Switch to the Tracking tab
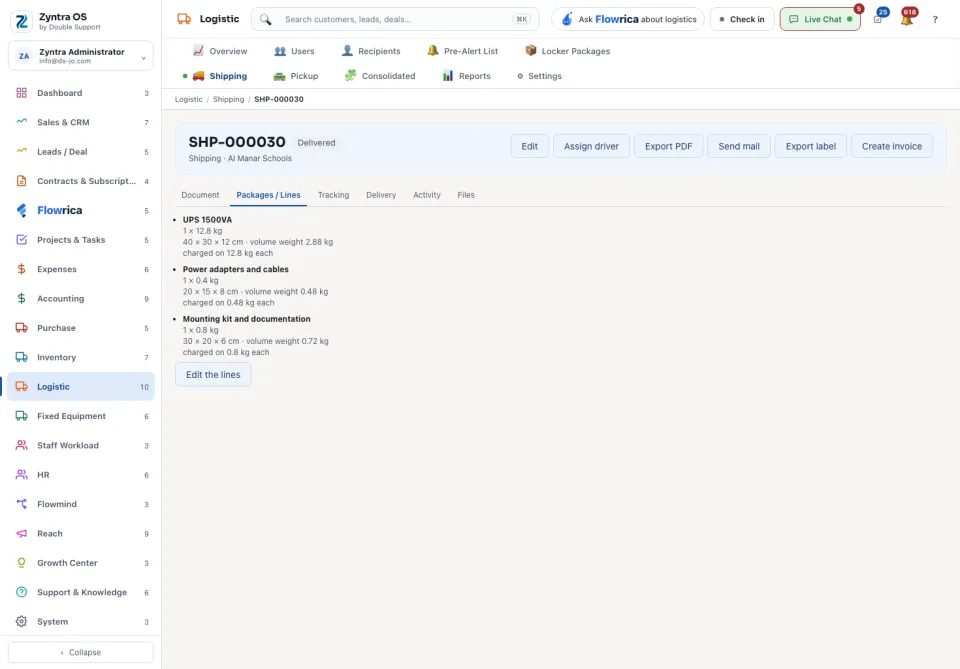This screenshot has height=669, width=960. [333, 195]
